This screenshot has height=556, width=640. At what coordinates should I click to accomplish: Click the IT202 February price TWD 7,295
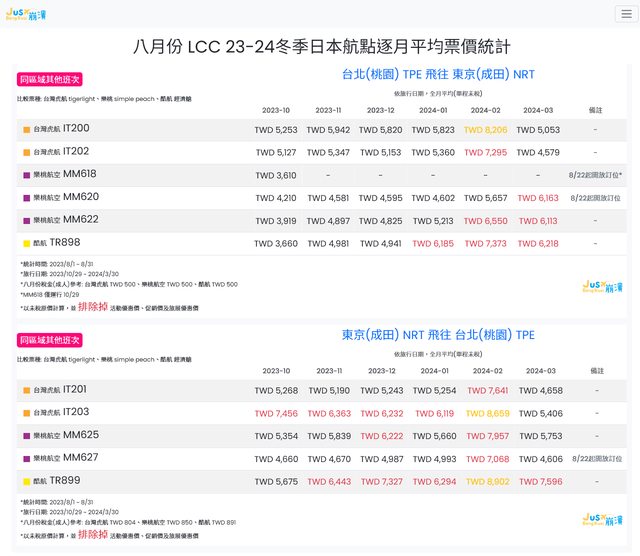click(485, 152)
